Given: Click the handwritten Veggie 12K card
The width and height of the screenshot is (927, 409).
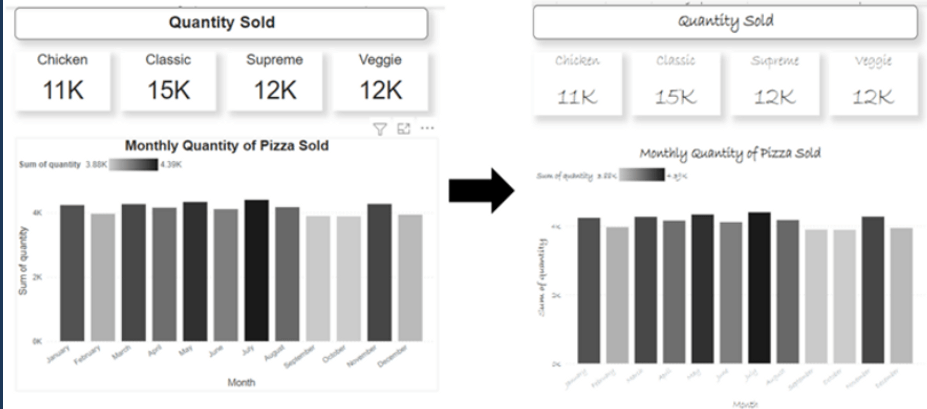Looking at the screenshot, I should [x=872, y=80].
